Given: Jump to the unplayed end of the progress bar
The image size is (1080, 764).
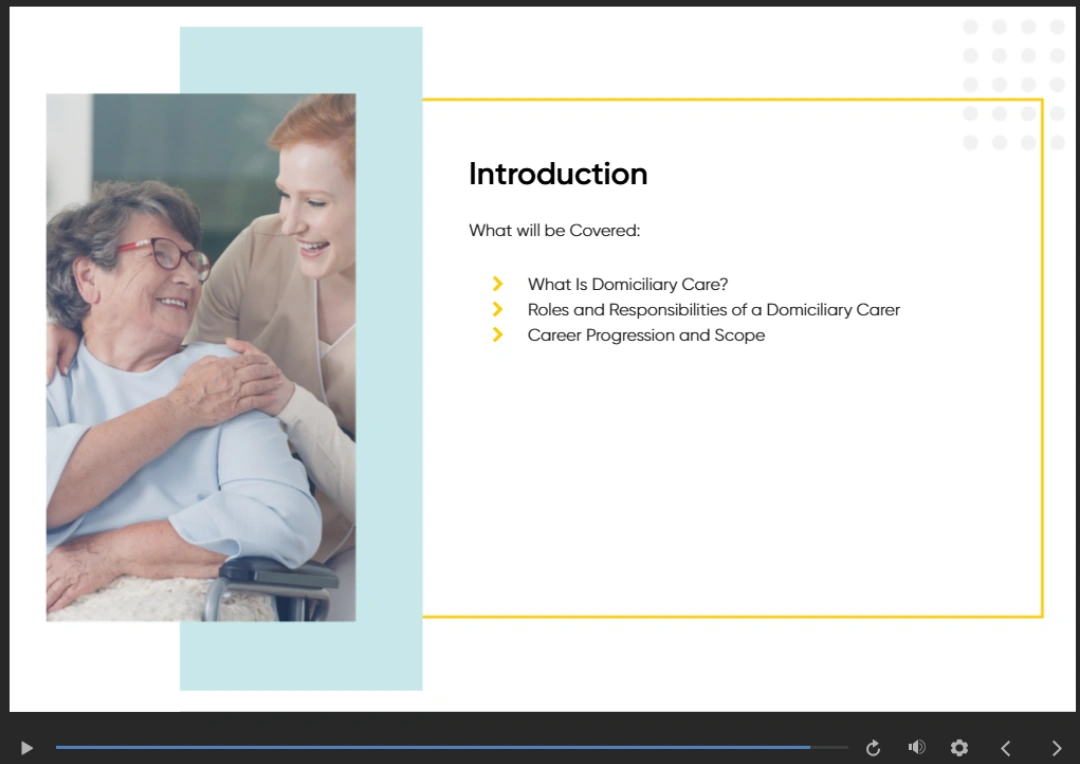Looking at the screenshot, I should tap(830, 747).
